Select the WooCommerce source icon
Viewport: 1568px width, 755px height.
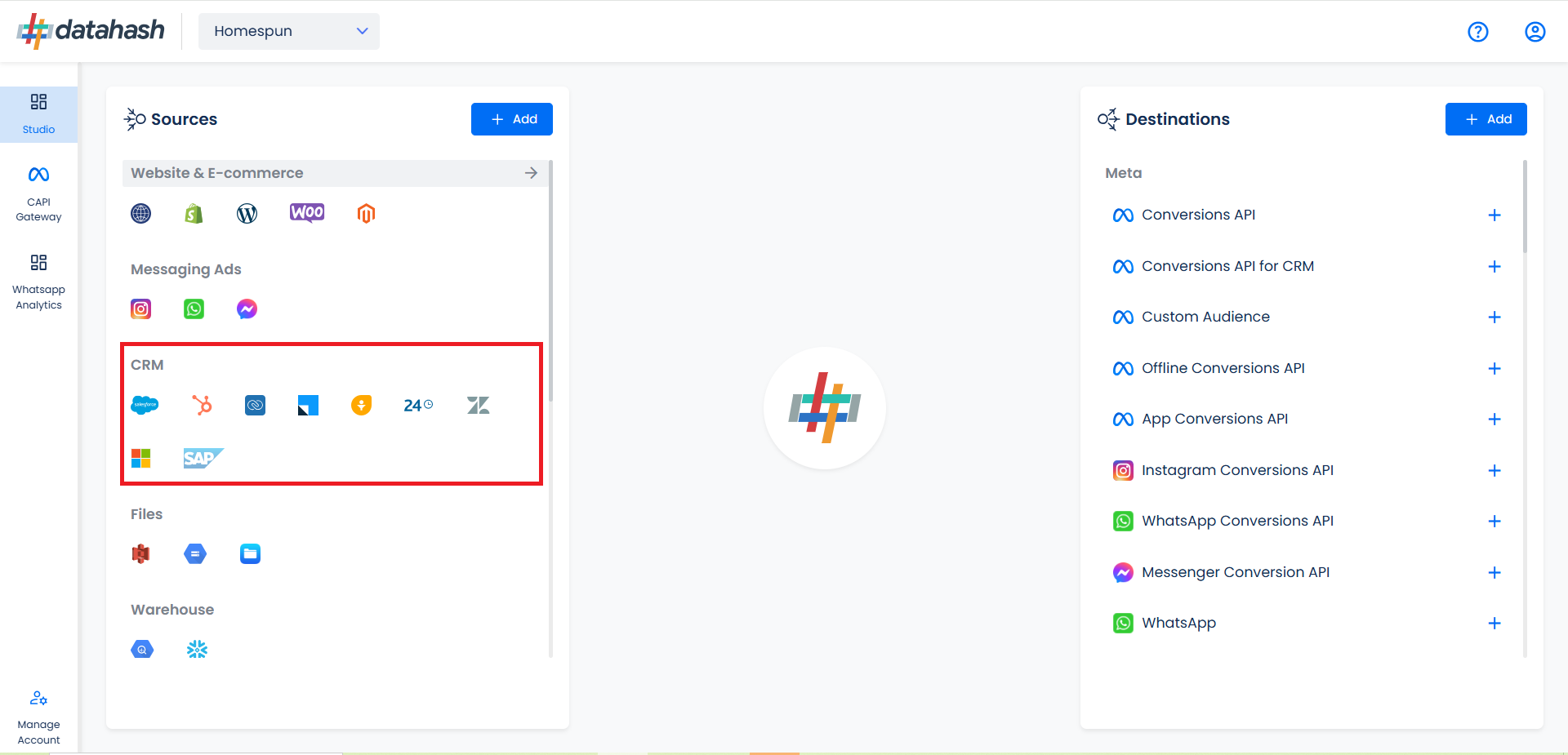(x=307, y=213)
